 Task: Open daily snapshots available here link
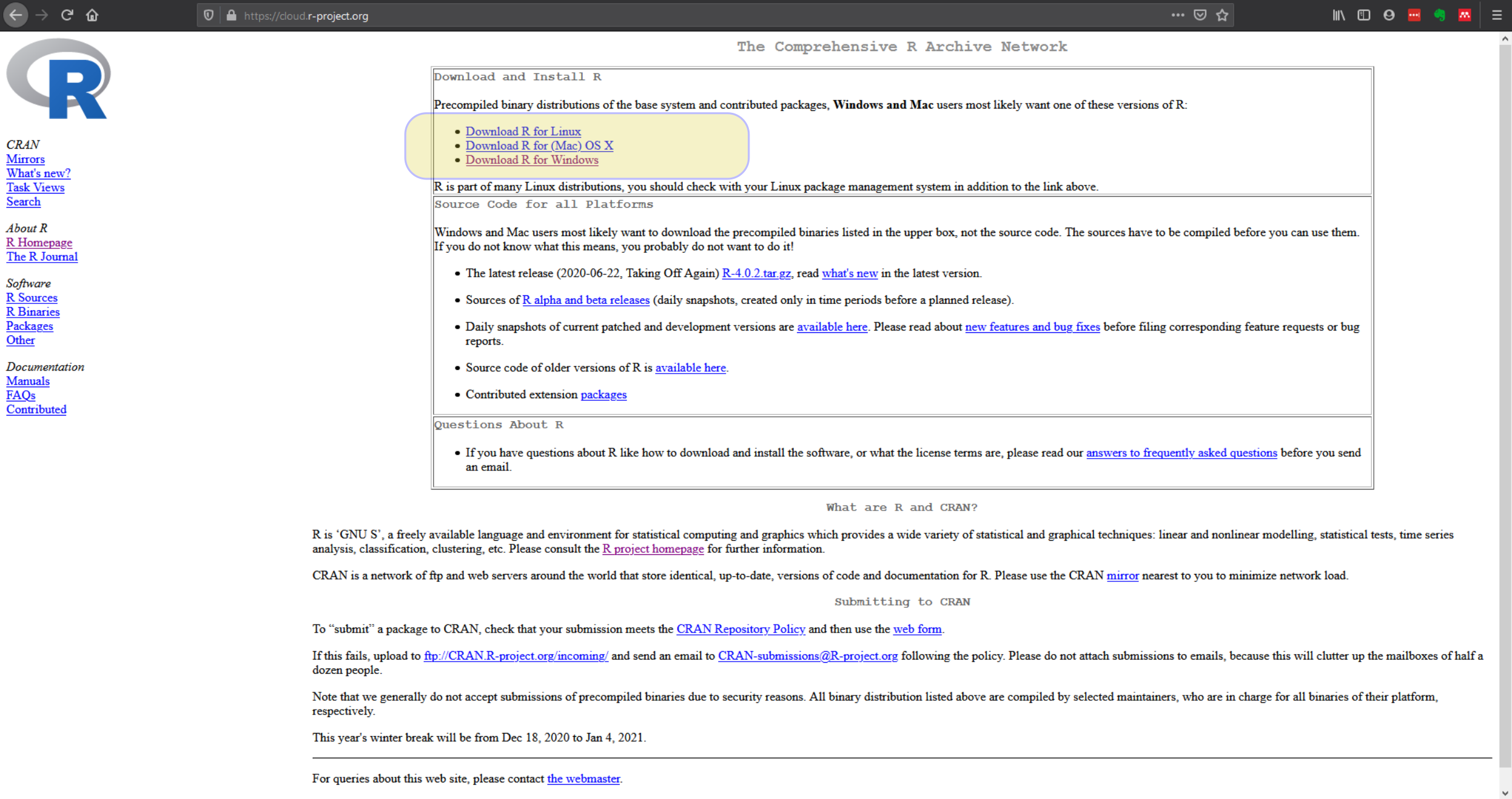[x=832, y=327]
